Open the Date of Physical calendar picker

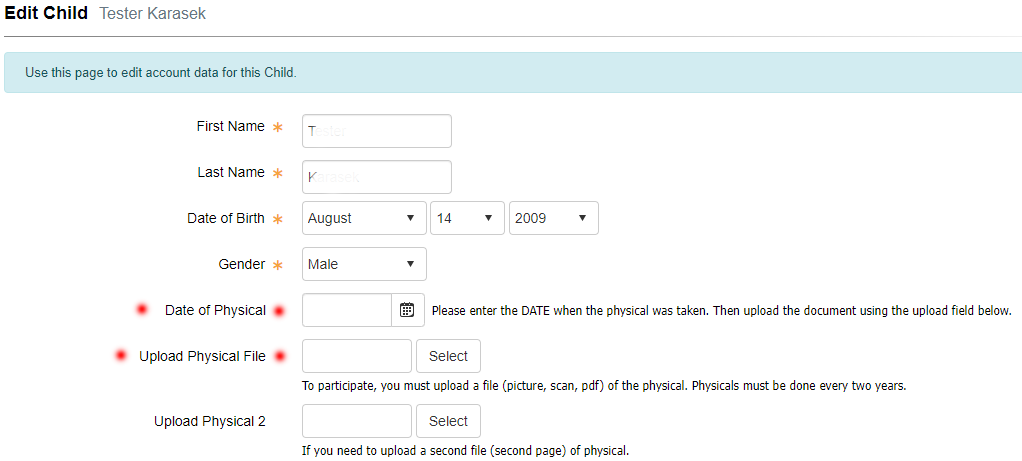pyautogui.click(x=407, y=310)
